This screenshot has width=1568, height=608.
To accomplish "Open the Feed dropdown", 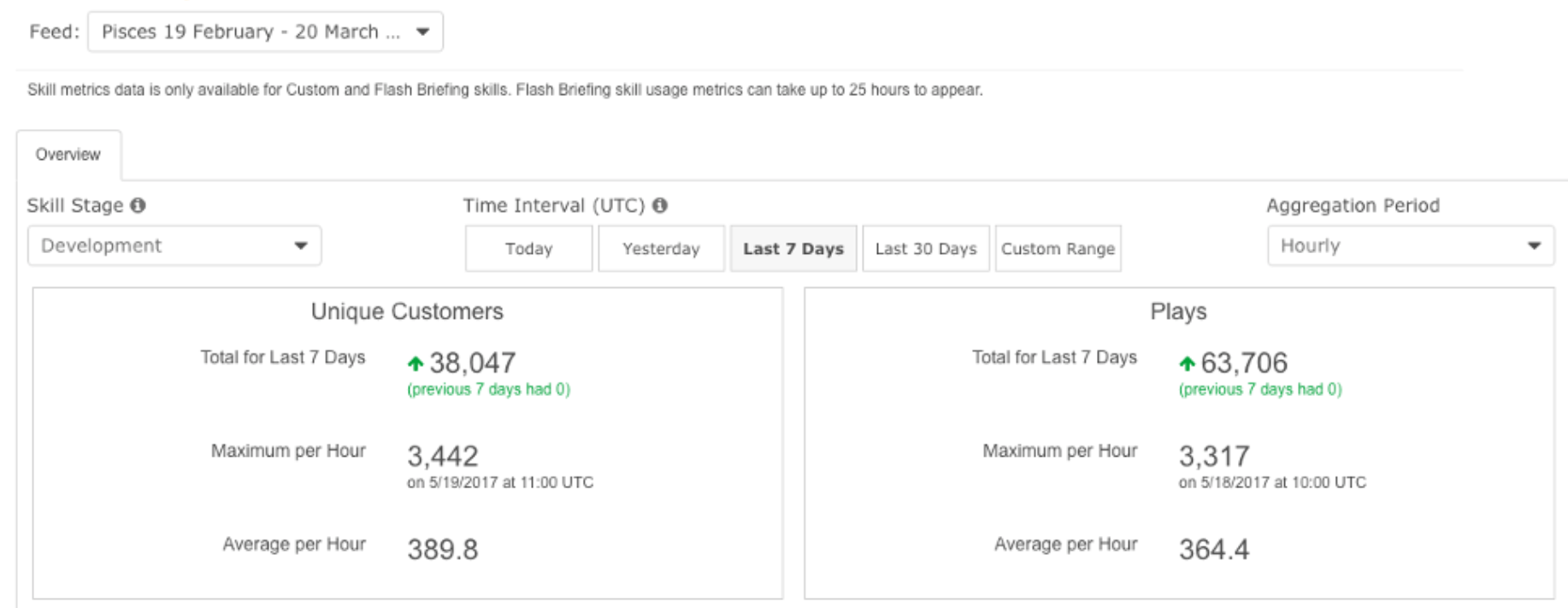I will [265, 32].
